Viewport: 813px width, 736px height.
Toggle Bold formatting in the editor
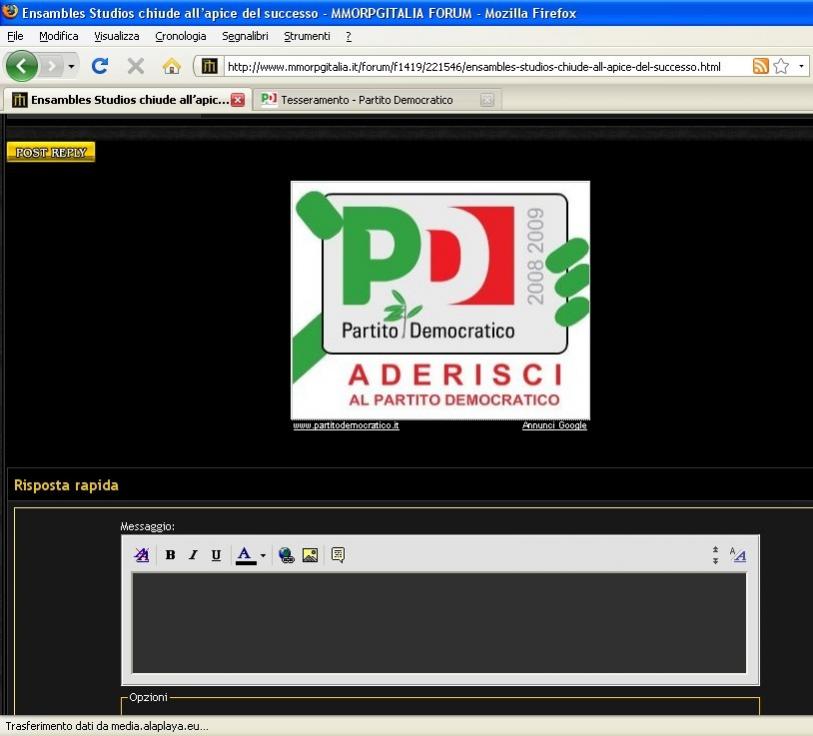coord(170,555)
